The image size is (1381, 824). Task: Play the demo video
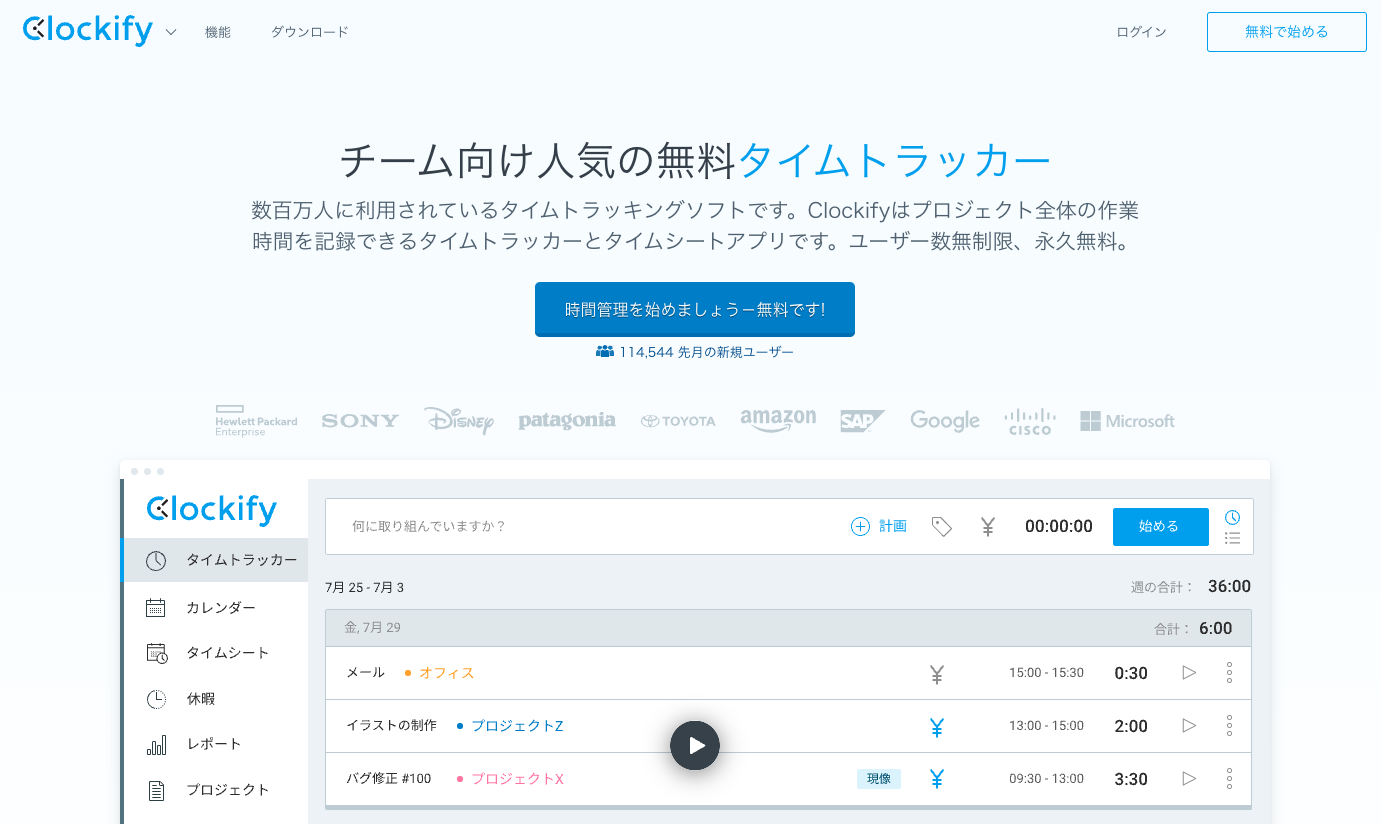tap(695, 745)
